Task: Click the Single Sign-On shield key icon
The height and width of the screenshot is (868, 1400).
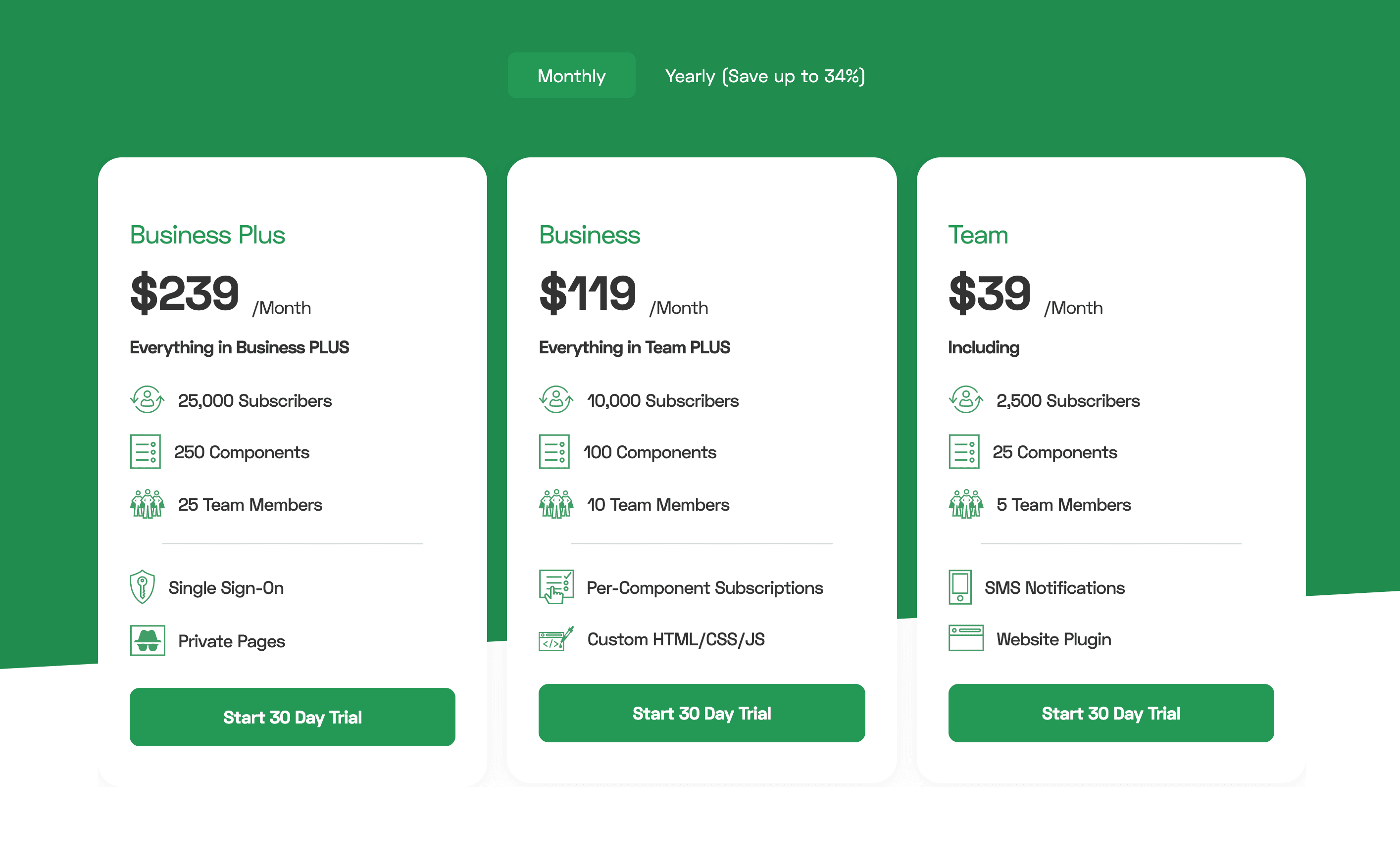Action: coord(143,587)
